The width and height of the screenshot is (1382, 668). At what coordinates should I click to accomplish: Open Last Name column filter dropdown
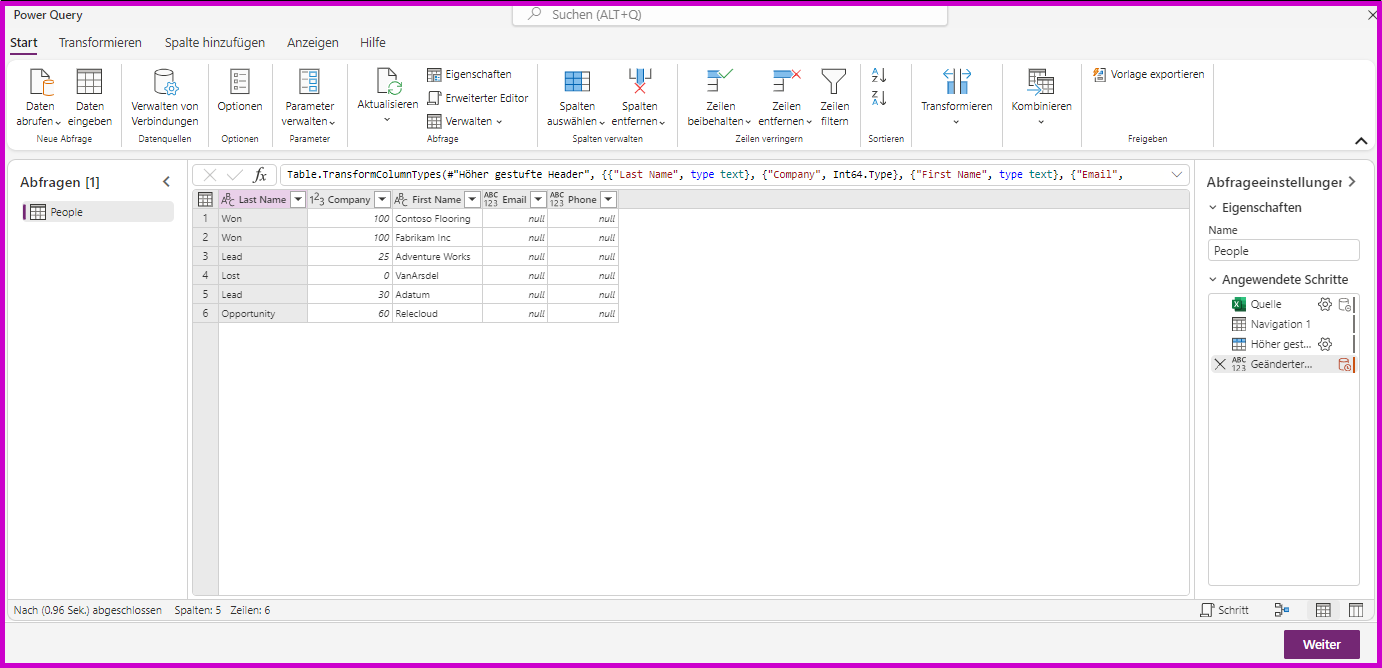click(x=297, y=199)
